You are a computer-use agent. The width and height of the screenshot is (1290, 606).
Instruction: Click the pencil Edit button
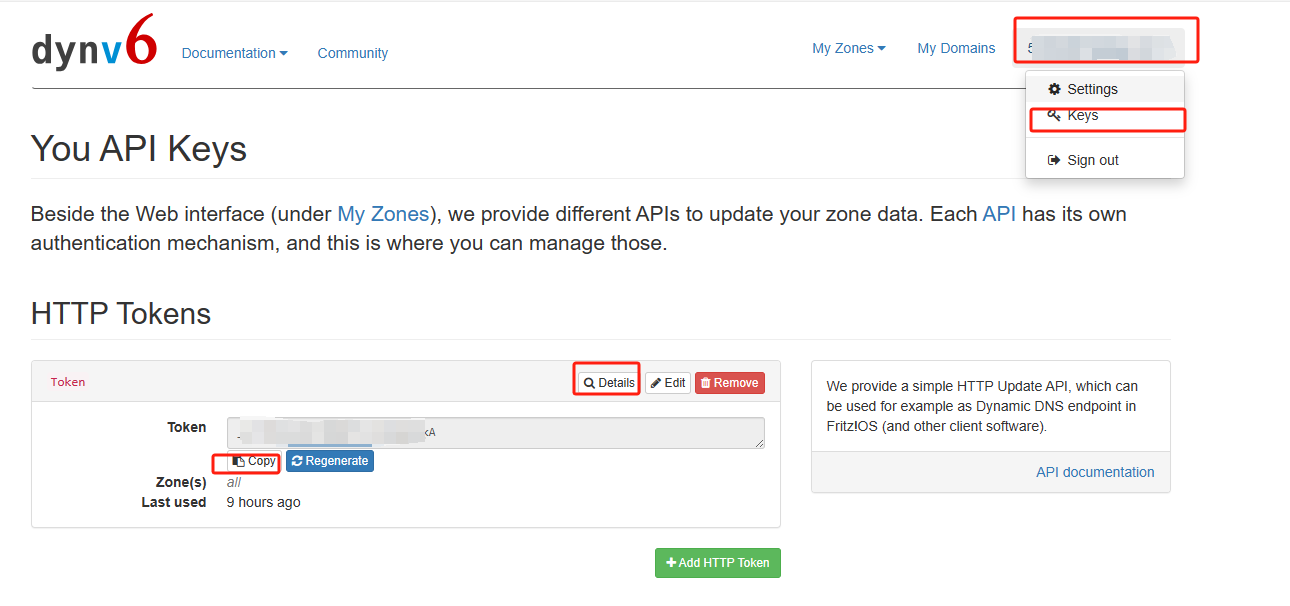(x=667, y=382)
